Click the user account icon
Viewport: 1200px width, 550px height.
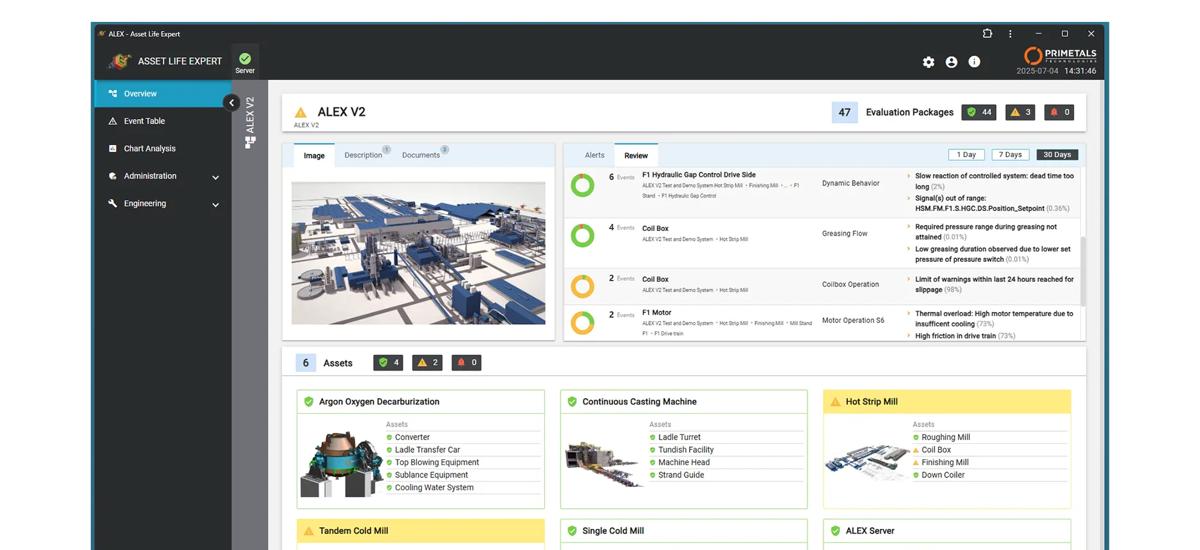pos(951,62)
